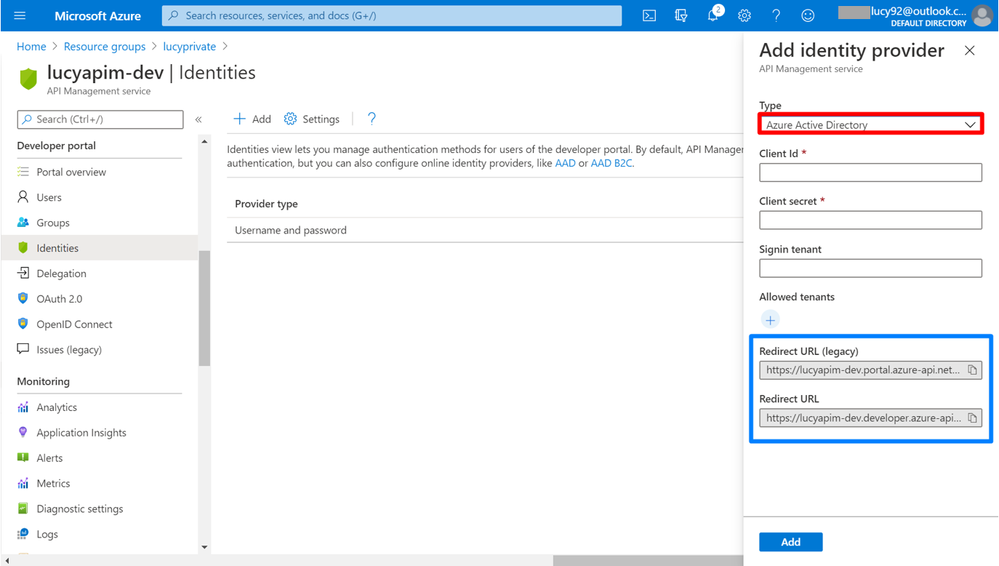Open the feedback smiley icon

point(808,15)
